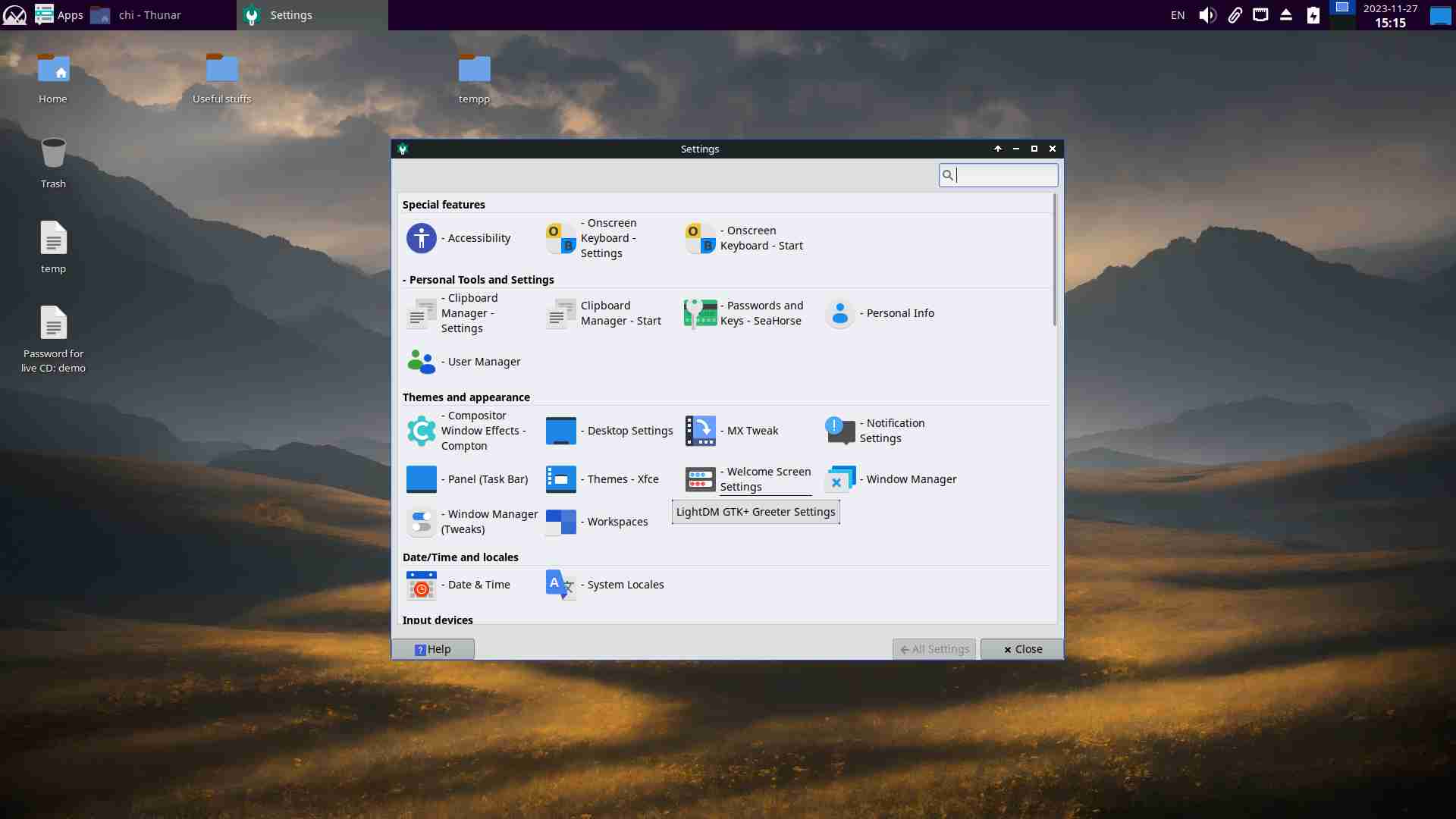Open Window Manager Tweaks icon

[422, 522]
